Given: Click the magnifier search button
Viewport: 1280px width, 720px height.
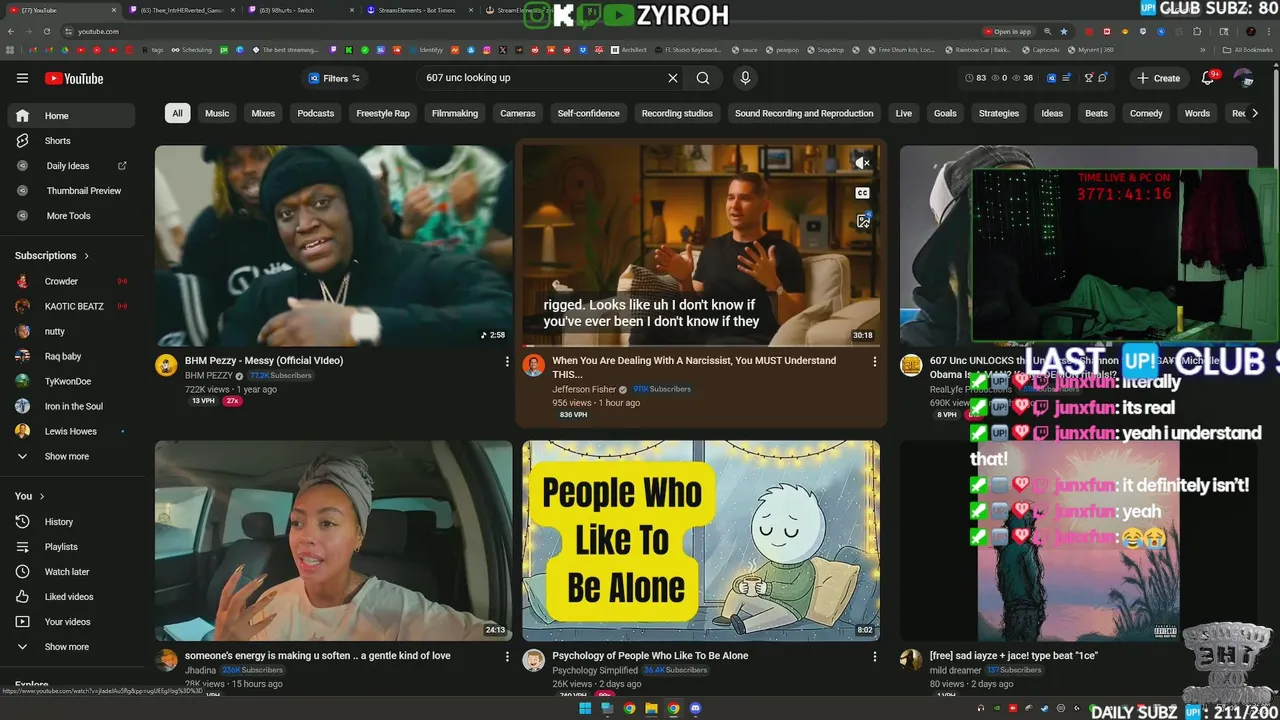Looking at the screenshot, I should click(703, 78).
